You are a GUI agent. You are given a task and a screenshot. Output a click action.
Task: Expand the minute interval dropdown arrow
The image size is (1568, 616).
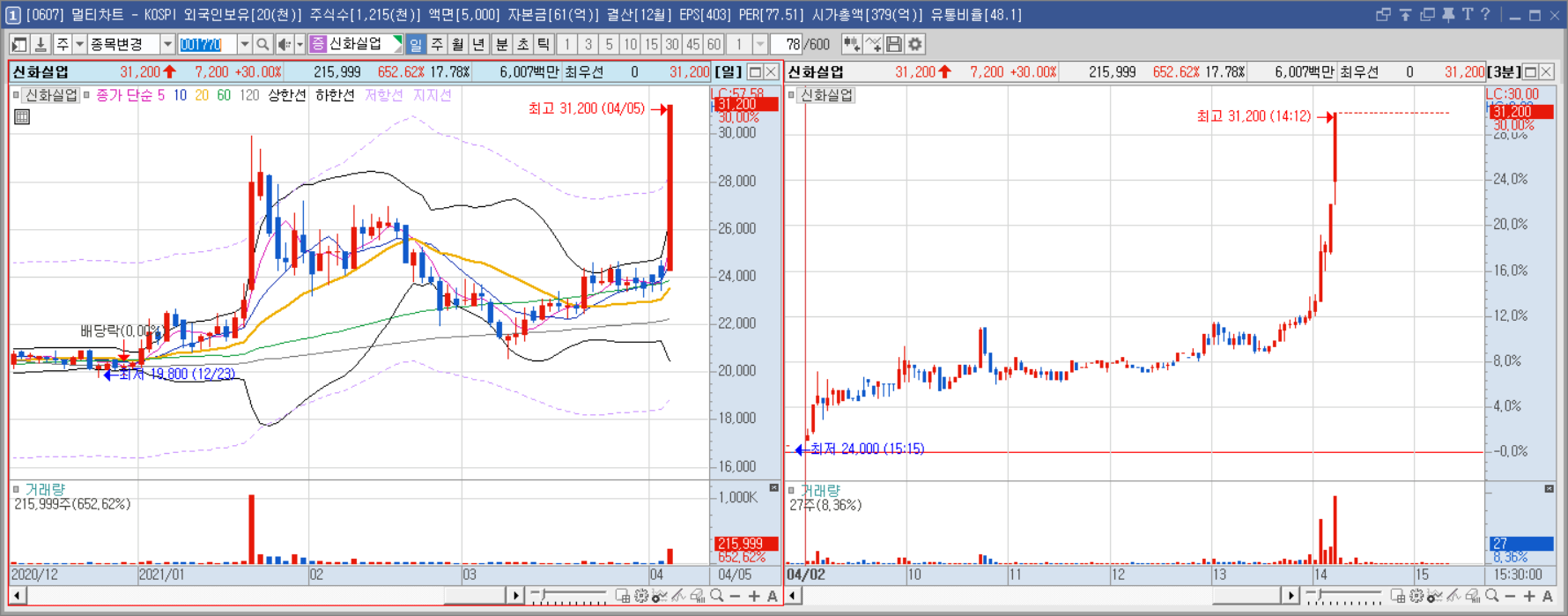tap(759, 44)
